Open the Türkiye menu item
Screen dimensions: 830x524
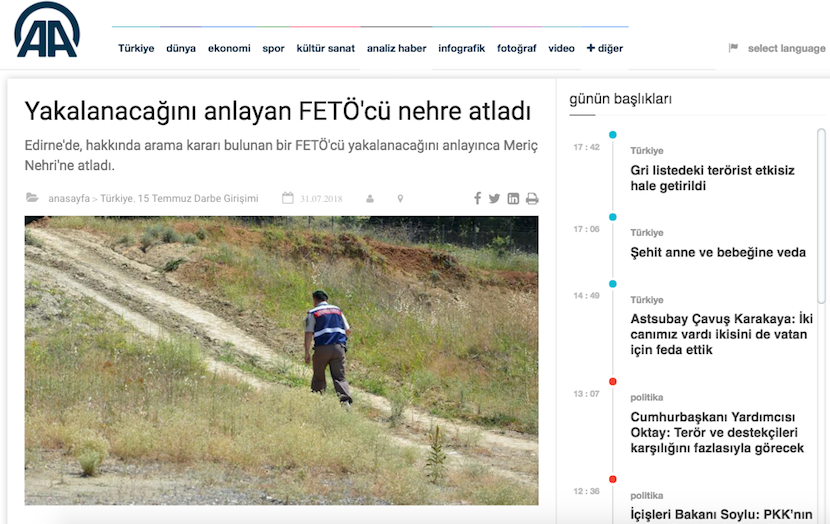tap(136, 48)
